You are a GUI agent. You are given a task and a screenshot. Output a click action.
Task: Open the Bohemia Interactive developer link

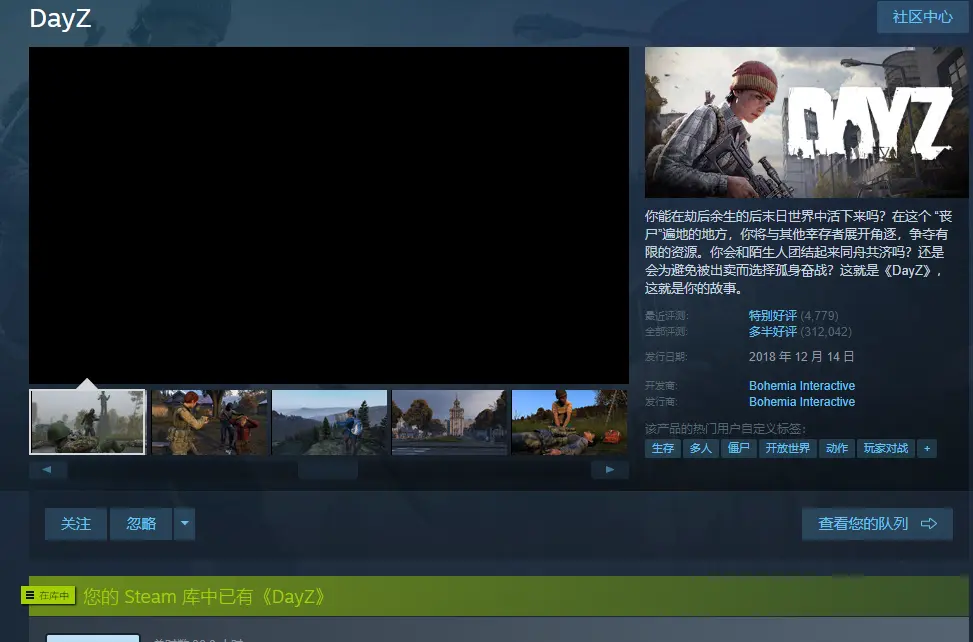[x=802, y=386]
